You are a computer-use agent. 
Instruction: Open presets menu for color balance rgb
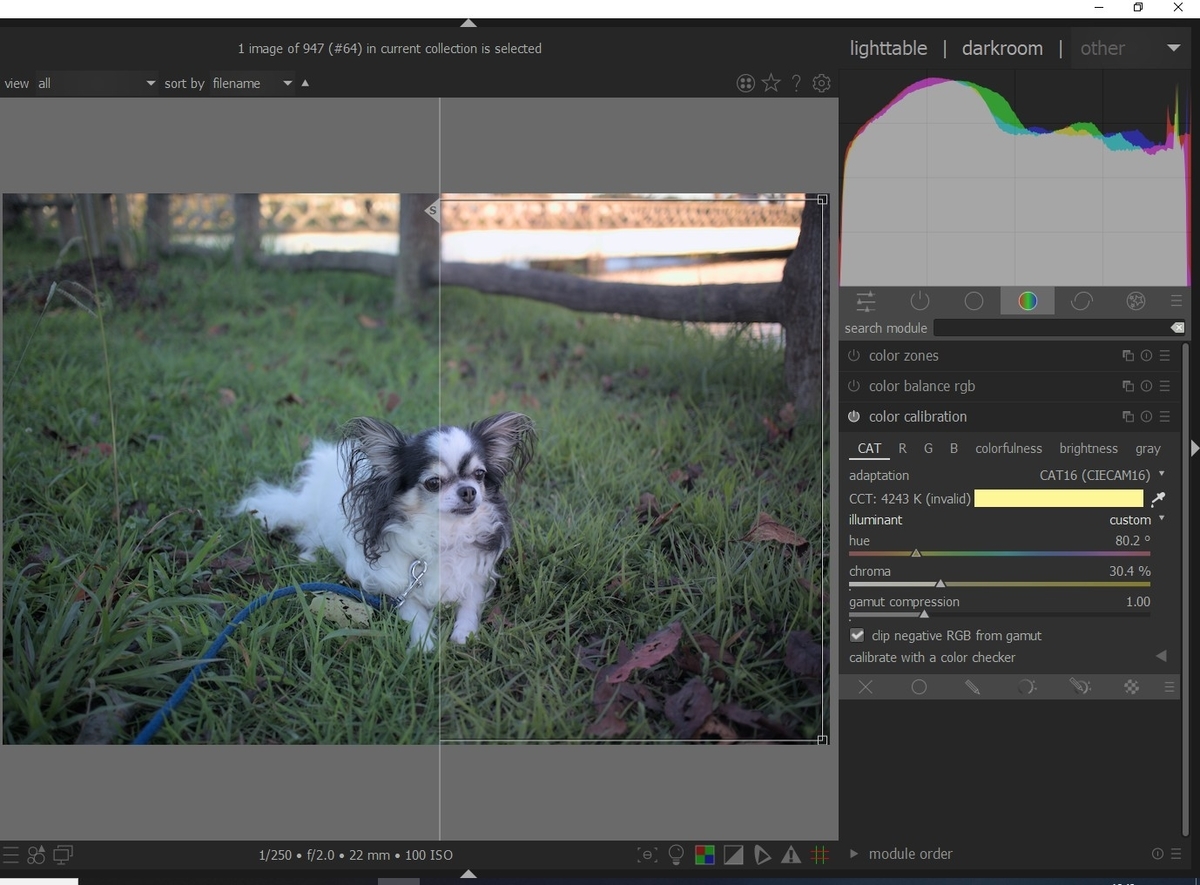tap(1165, 386)
